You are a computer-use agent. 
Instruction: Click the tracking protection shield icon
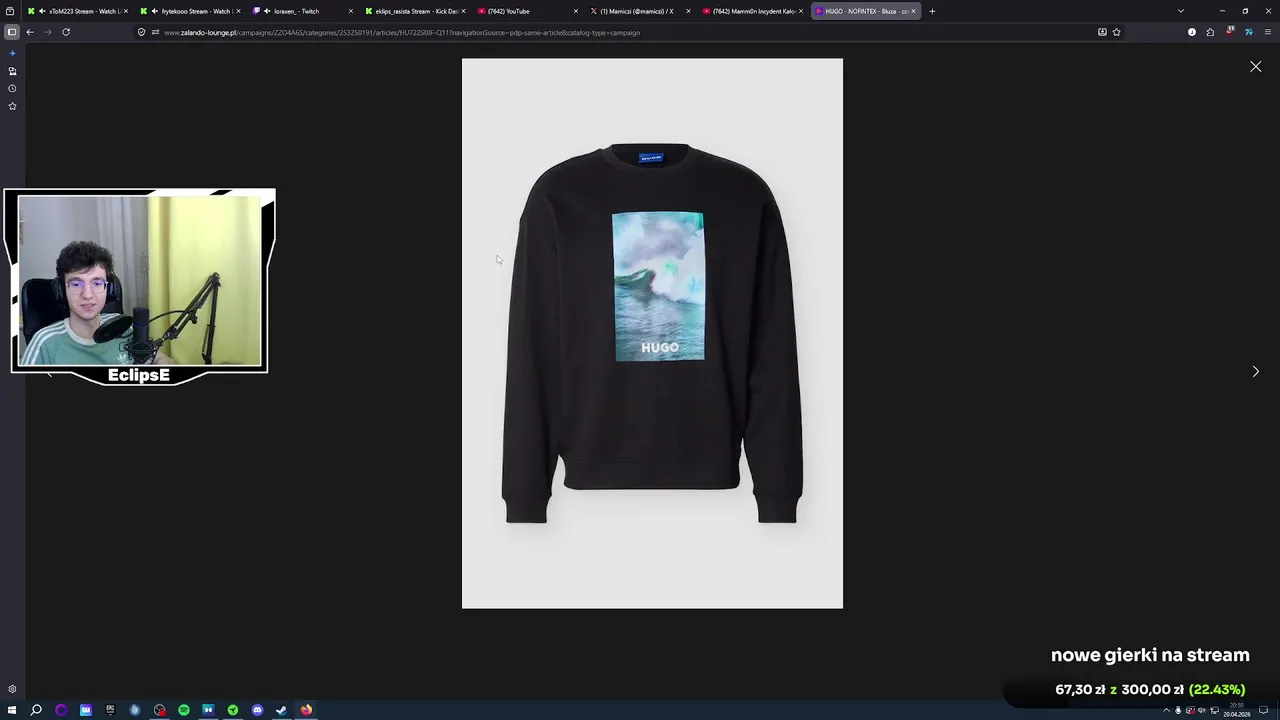pos(142,32)
